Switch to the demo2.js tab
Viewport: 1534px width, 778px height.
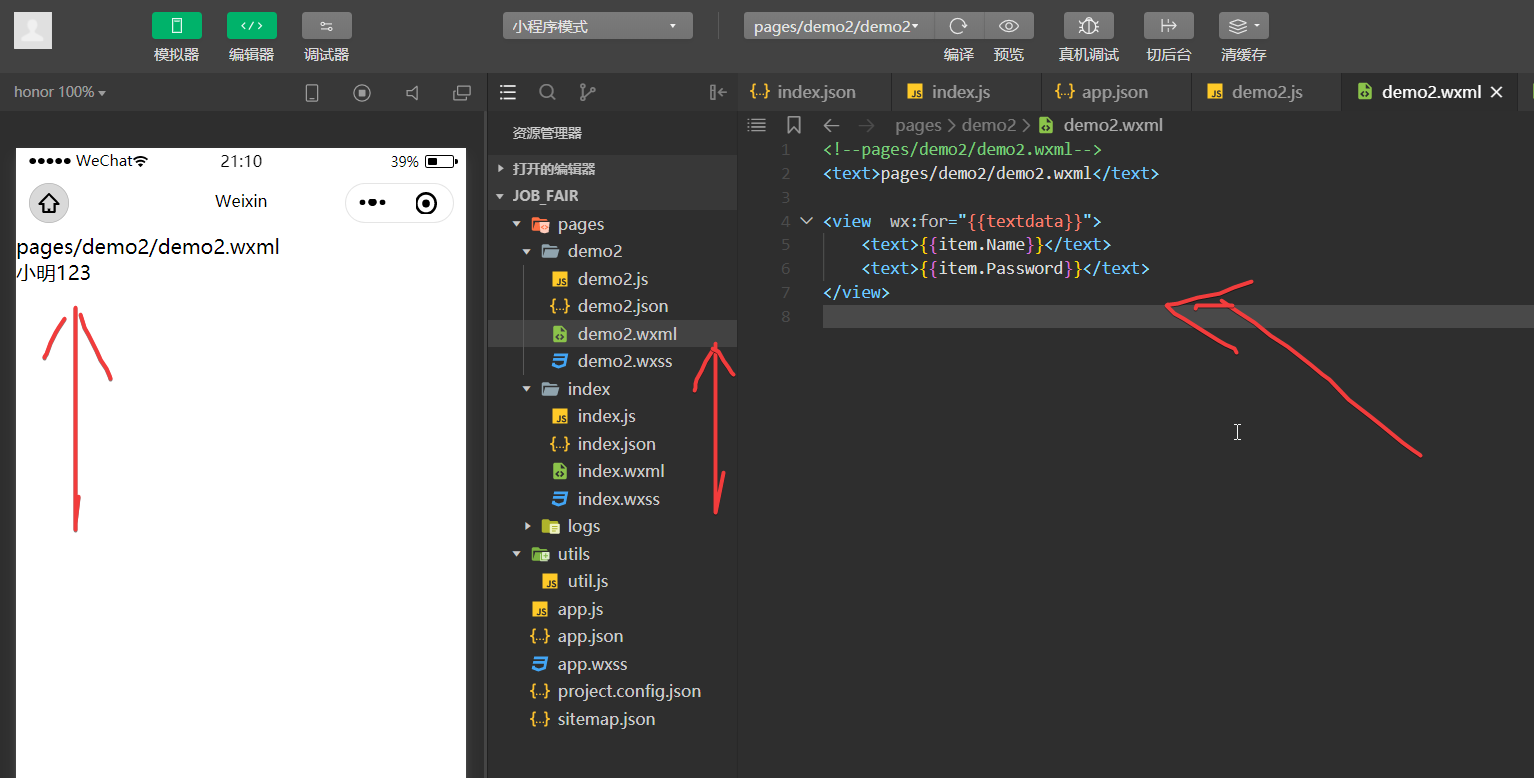tap(1266, 92)
